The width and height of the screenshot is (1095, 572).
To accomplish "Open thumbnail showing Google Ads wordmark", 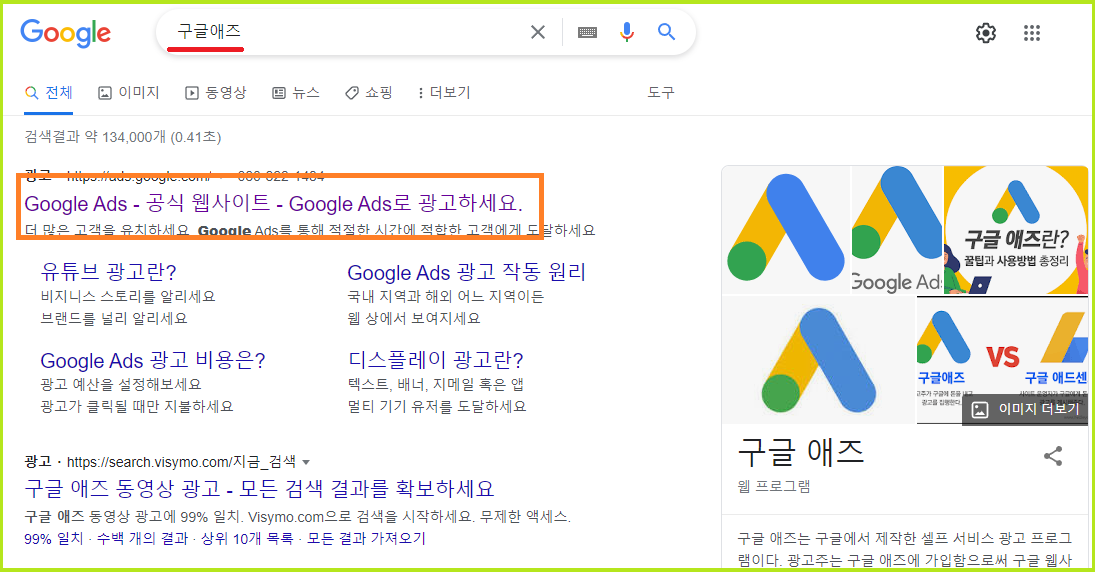I will 897,230.
